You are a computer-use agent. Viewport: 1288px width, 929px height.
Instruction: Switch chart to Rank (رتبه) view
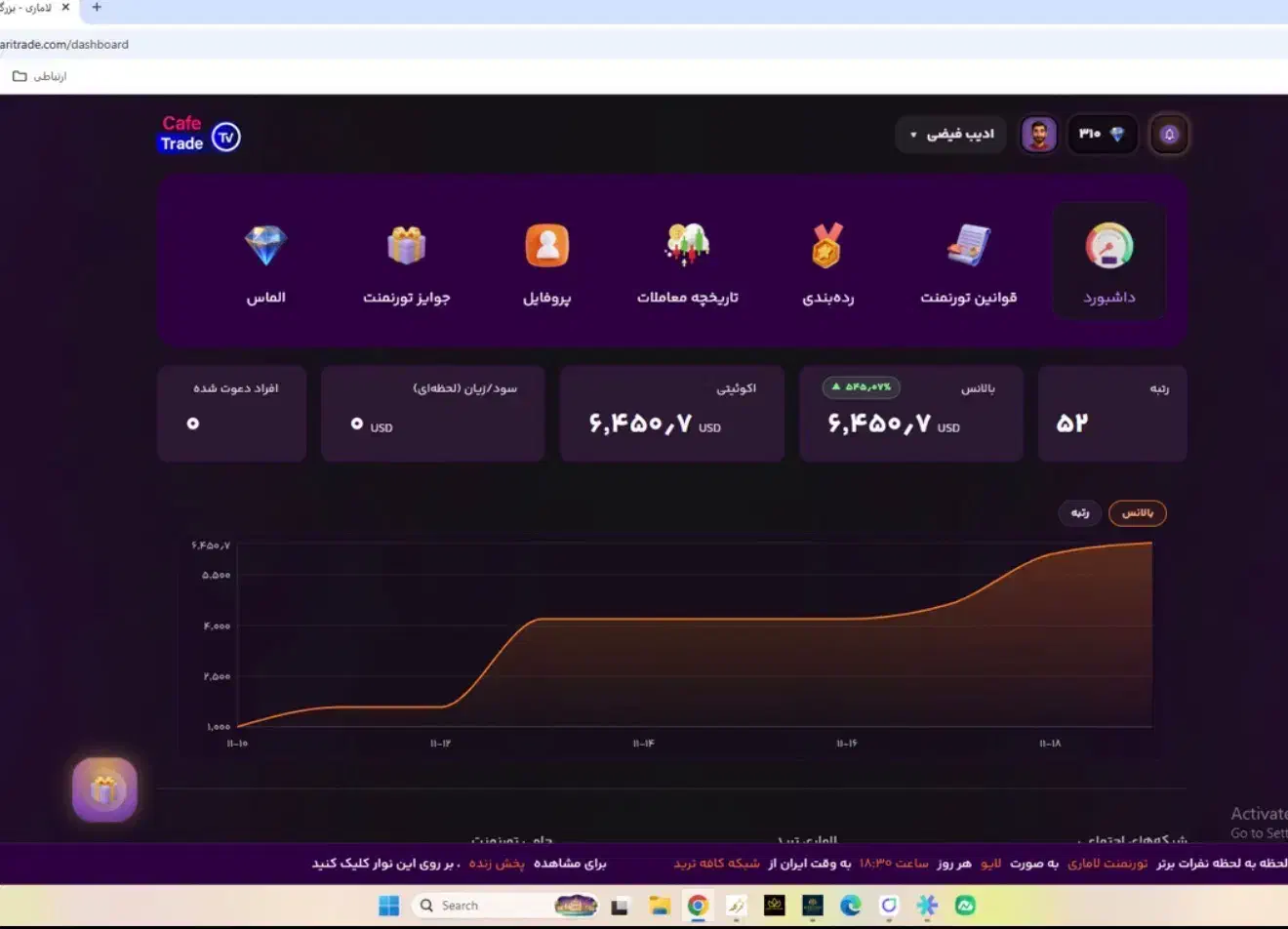click(x=1080, y=513)
